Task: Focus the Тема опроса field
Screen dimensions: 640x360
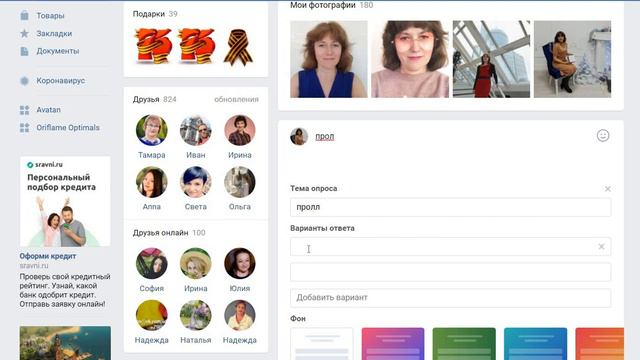Action: coord(451,207)
